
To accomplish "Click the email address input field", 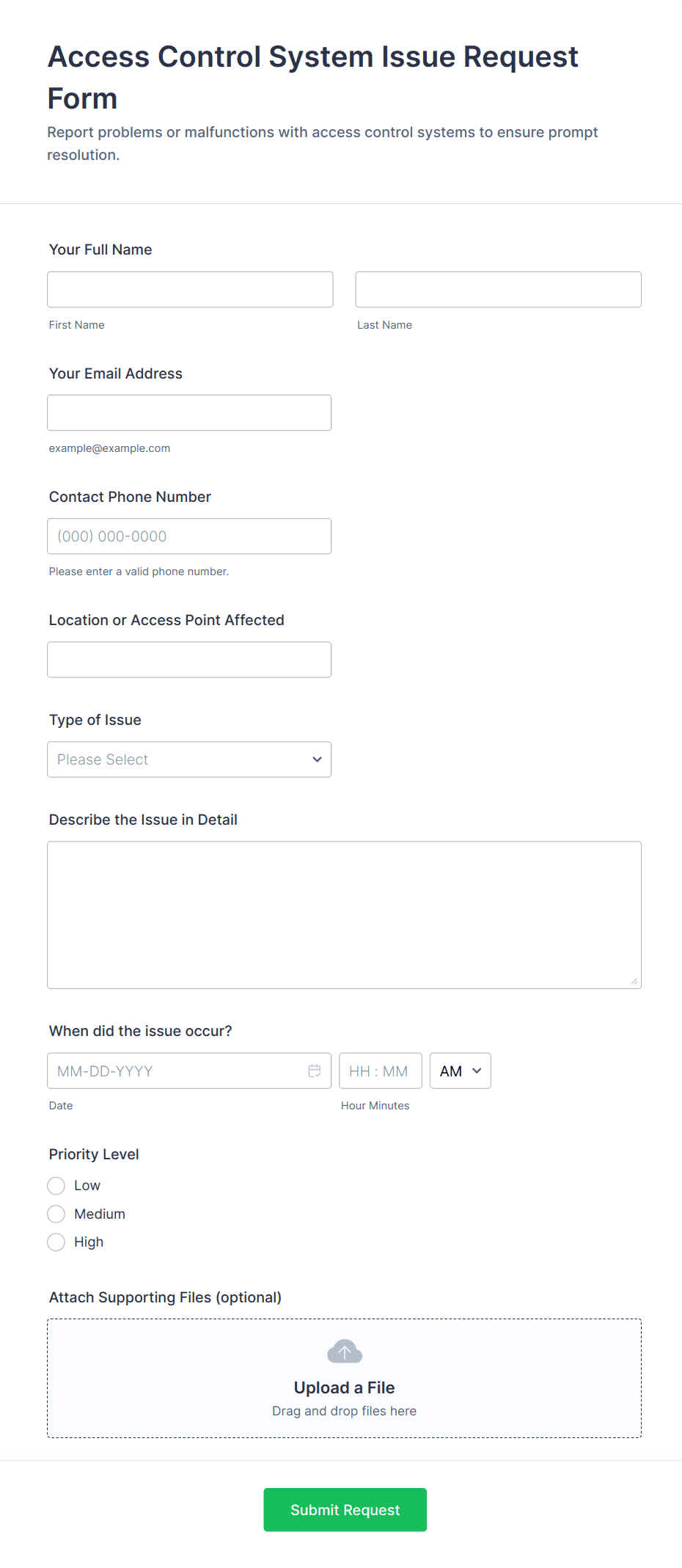I will tap(189, 413).
